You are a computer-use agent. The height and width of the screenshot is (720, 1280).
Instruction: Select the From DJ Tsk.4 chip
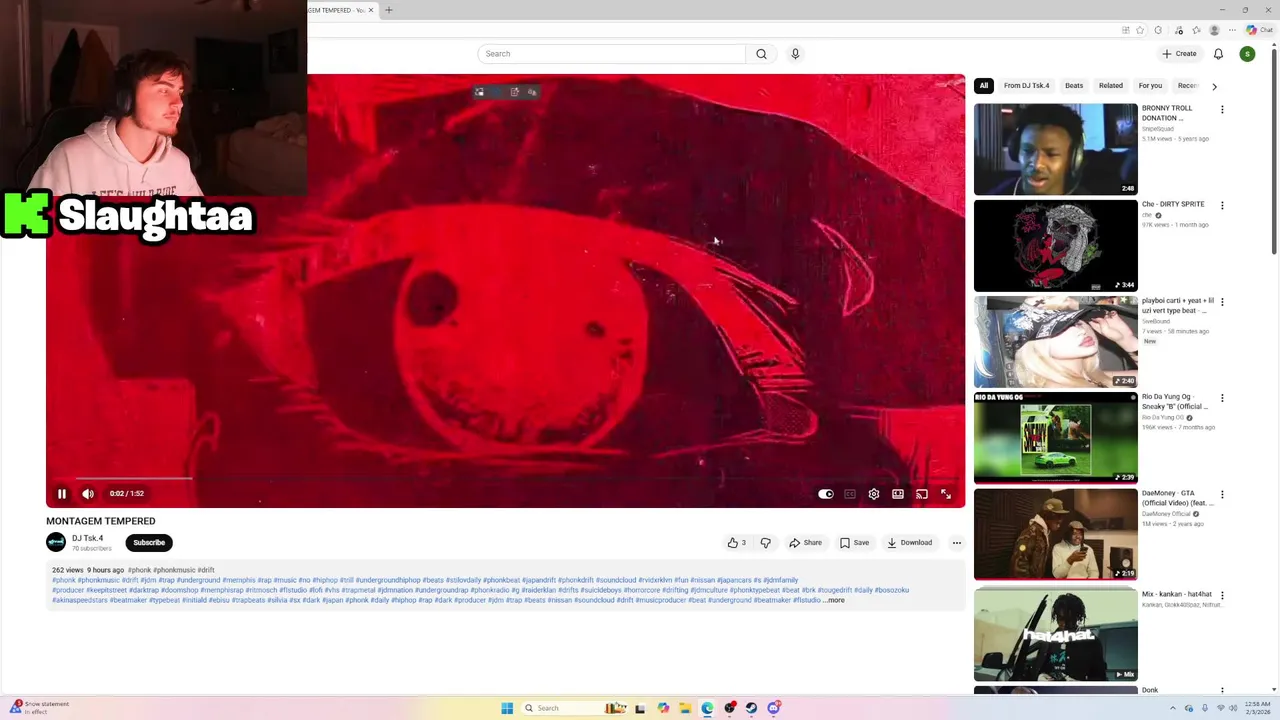pos(1027,86)
